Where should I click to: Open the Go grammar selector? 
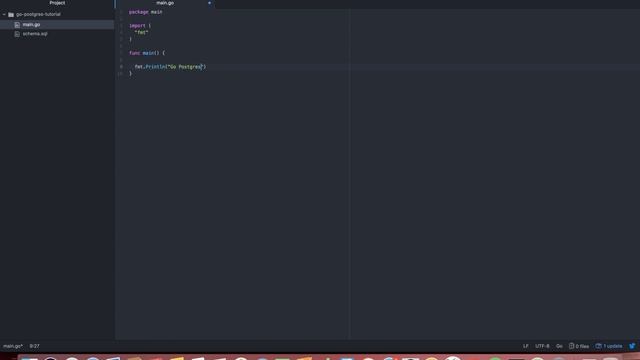[559, 346]
